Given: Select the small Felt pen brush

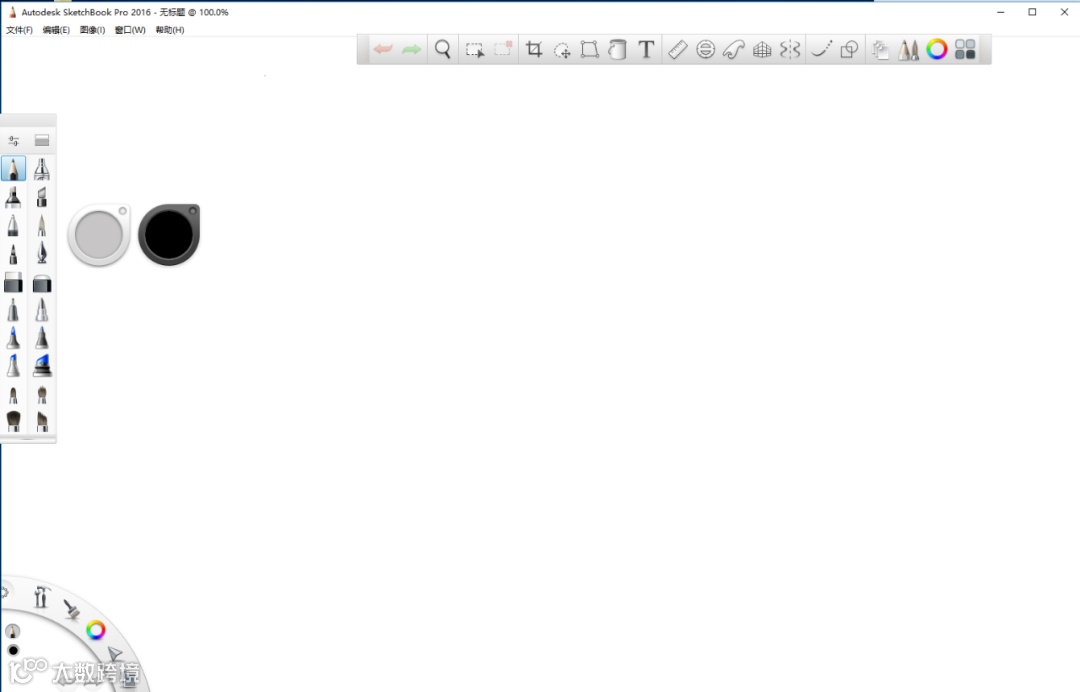Looking at the screenshot, I should [13, 253].
